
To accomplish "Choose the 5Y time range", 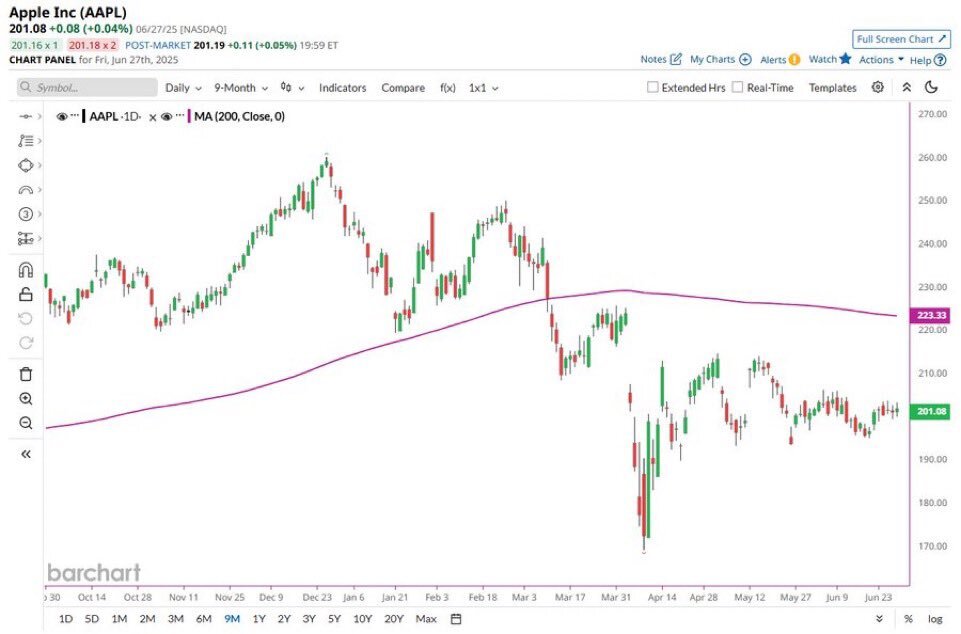I will [334, 619].
